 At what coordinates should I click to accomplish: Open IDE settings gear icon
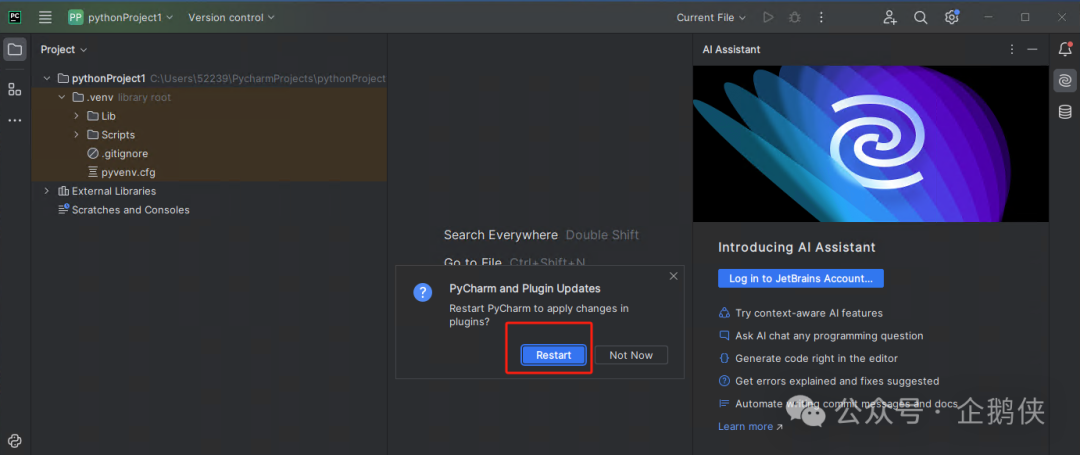tap(952, 17)
